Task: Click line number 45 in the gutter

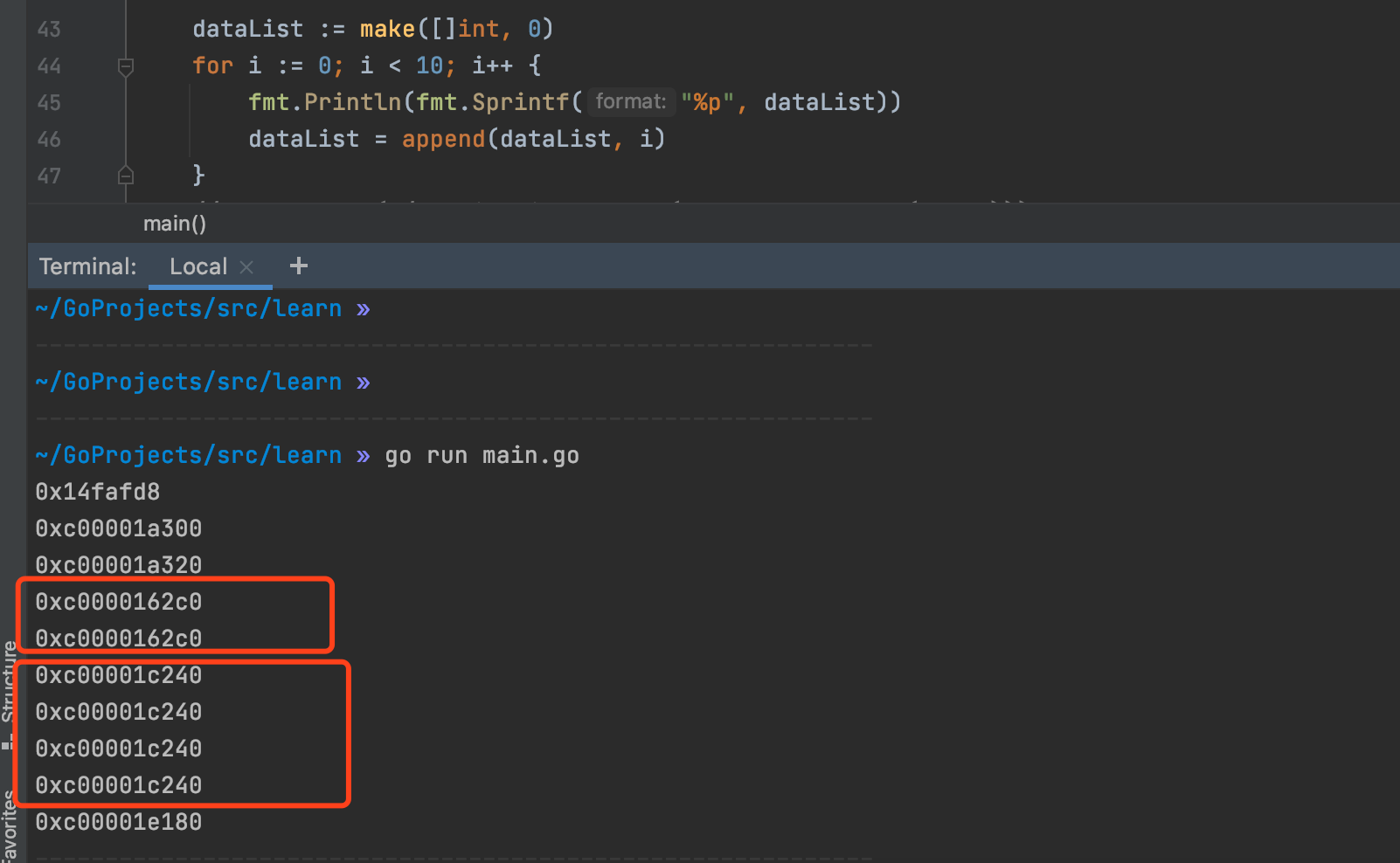Action: click(x=49, y=103)
